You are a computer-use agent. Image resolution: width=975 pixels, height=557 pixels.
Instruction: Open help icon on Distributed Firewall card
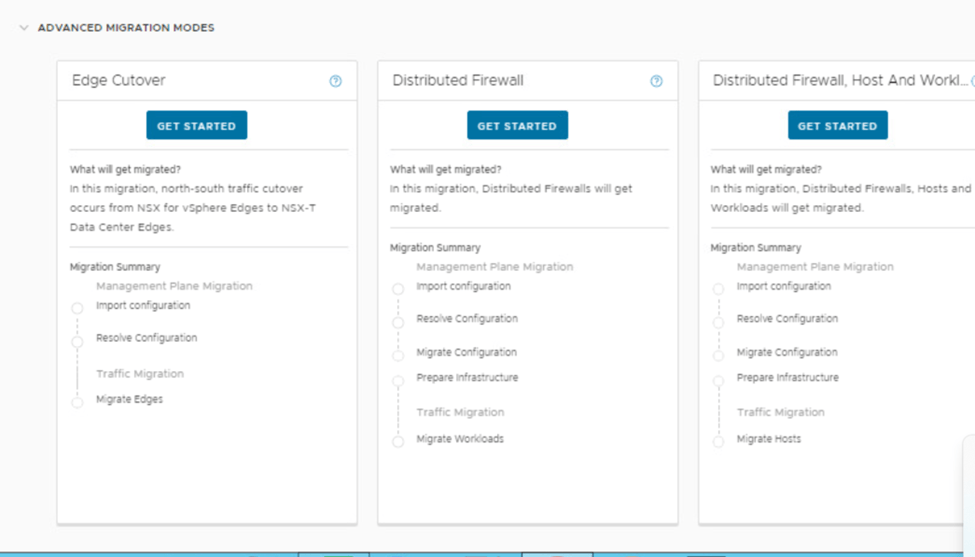[656, 81]
